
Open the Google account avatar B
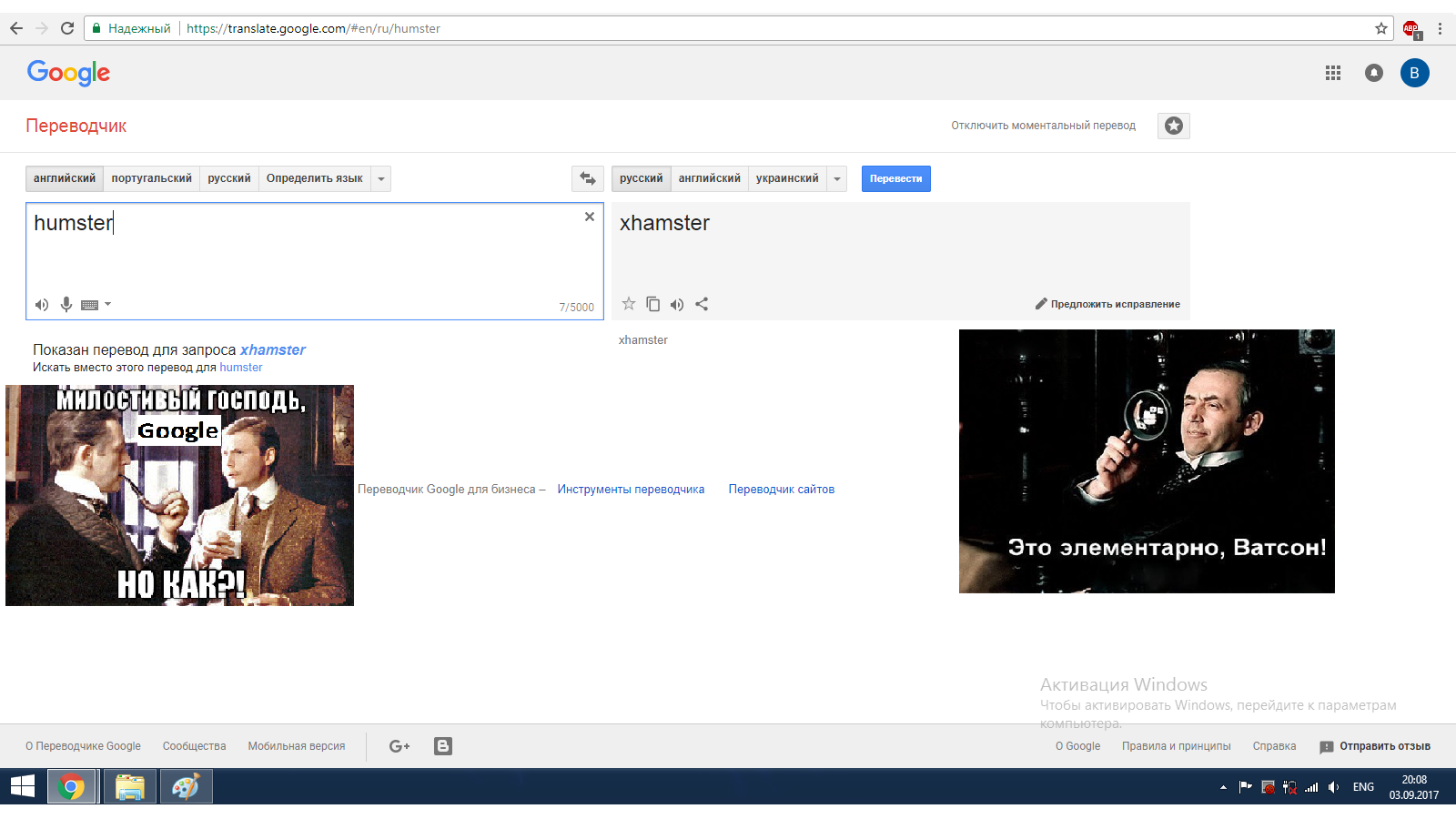pyautogui.click(x=1414, y=73)
